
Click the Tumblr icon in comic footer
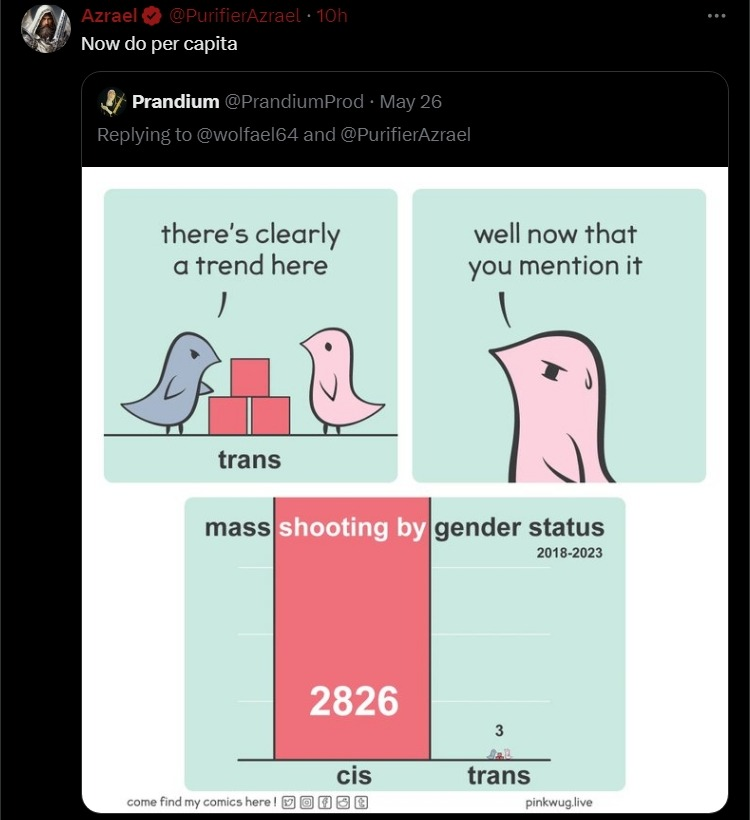(362, 802)
